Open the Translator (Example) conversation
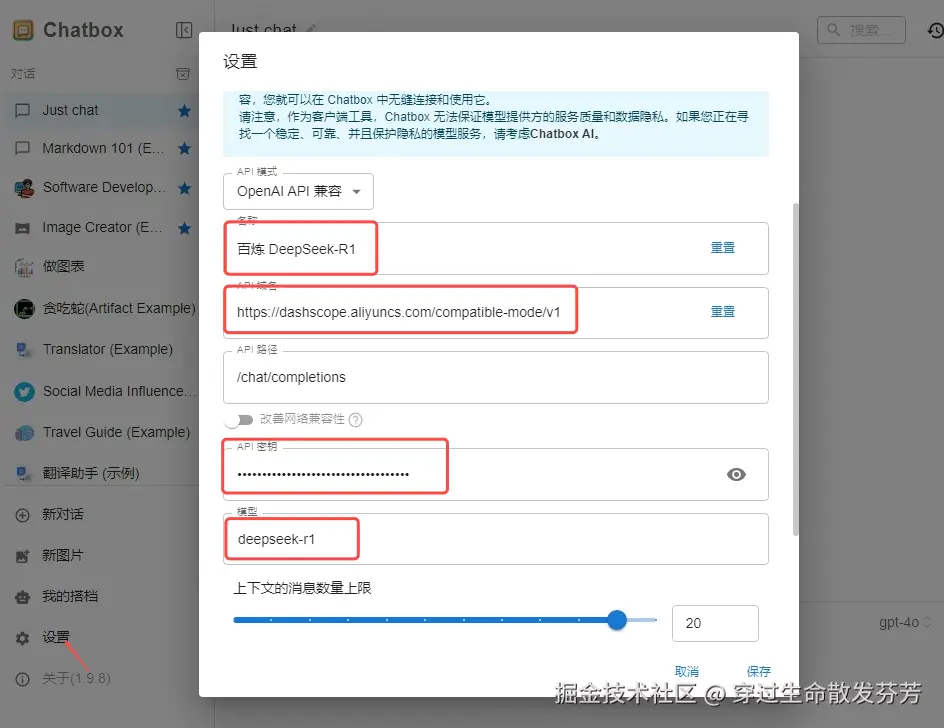944x728 pixels. point(102,350)
